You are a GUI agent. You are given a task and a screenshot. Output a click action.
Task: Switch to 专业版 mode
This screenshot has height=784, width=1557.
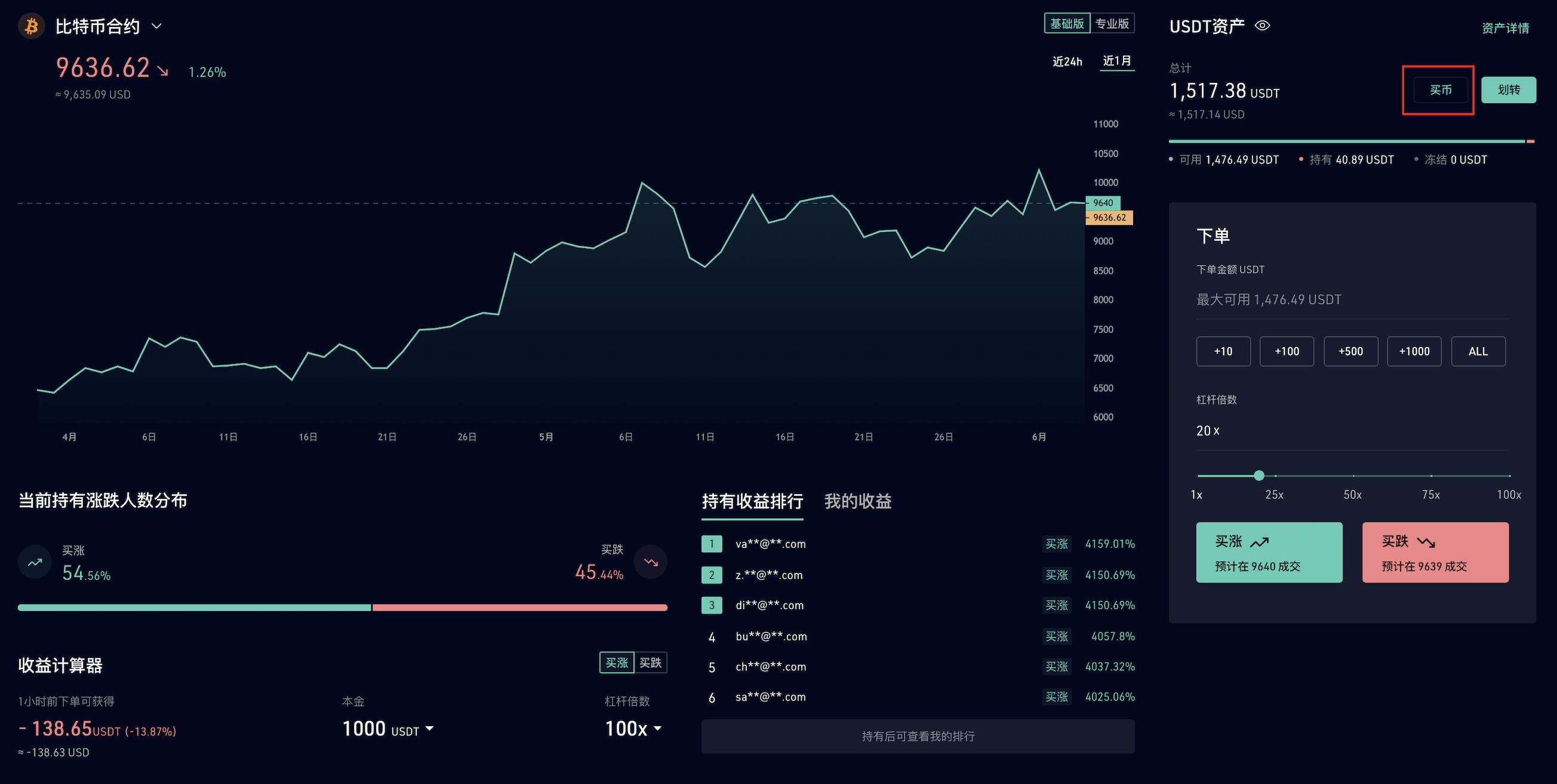click(1112, 23)
